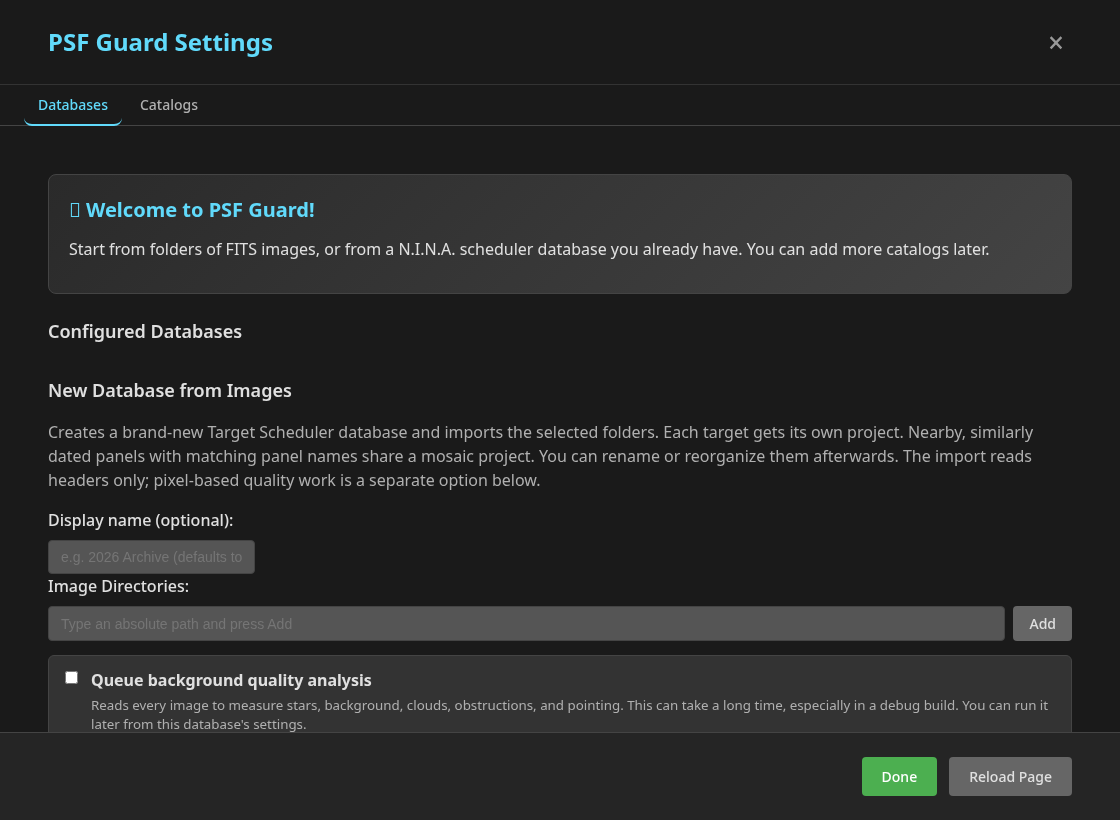Click the New Database from Images heading
Image resolution: width=1120 pixels, height=820 pixels.
click(170, 391)
